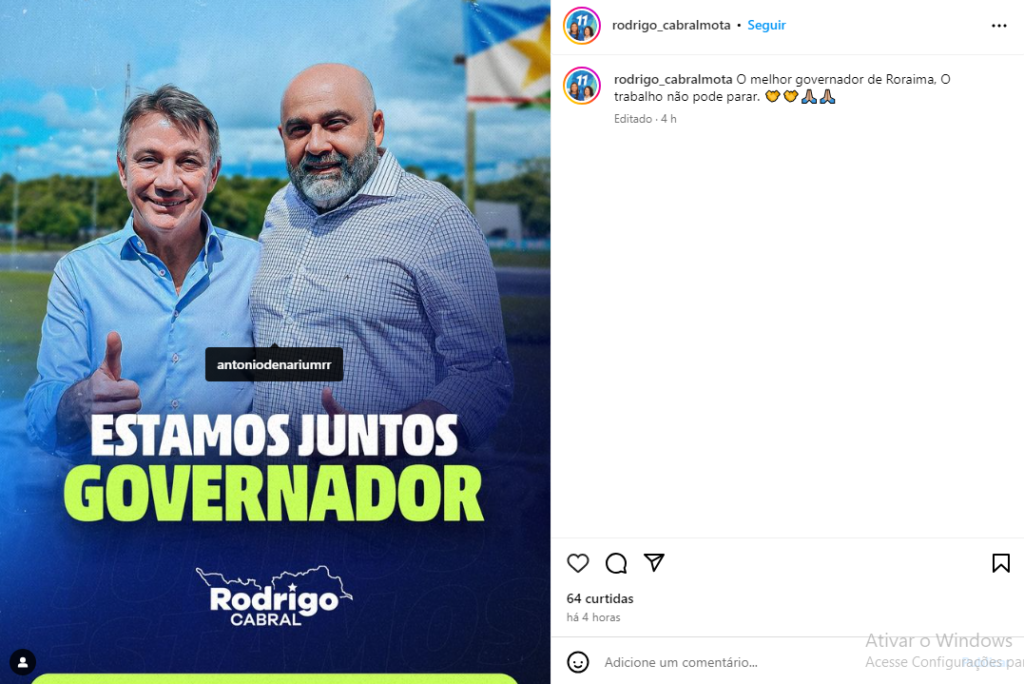
Task: Open the antoniodenariumrr tag on the photo
Action: tap(274, 365)
